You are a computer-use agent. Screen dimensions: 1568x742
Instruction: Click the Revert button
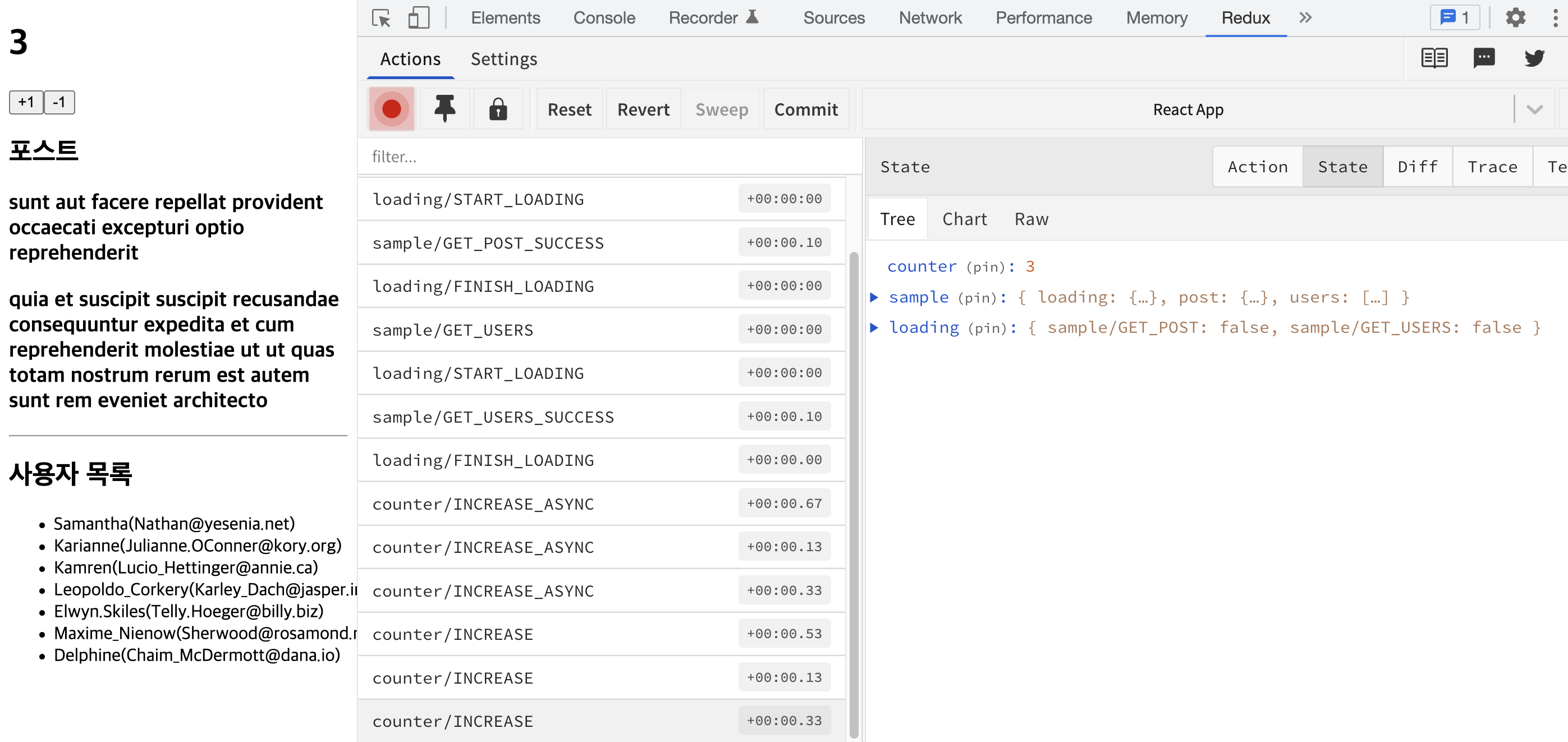click(643, 109)
